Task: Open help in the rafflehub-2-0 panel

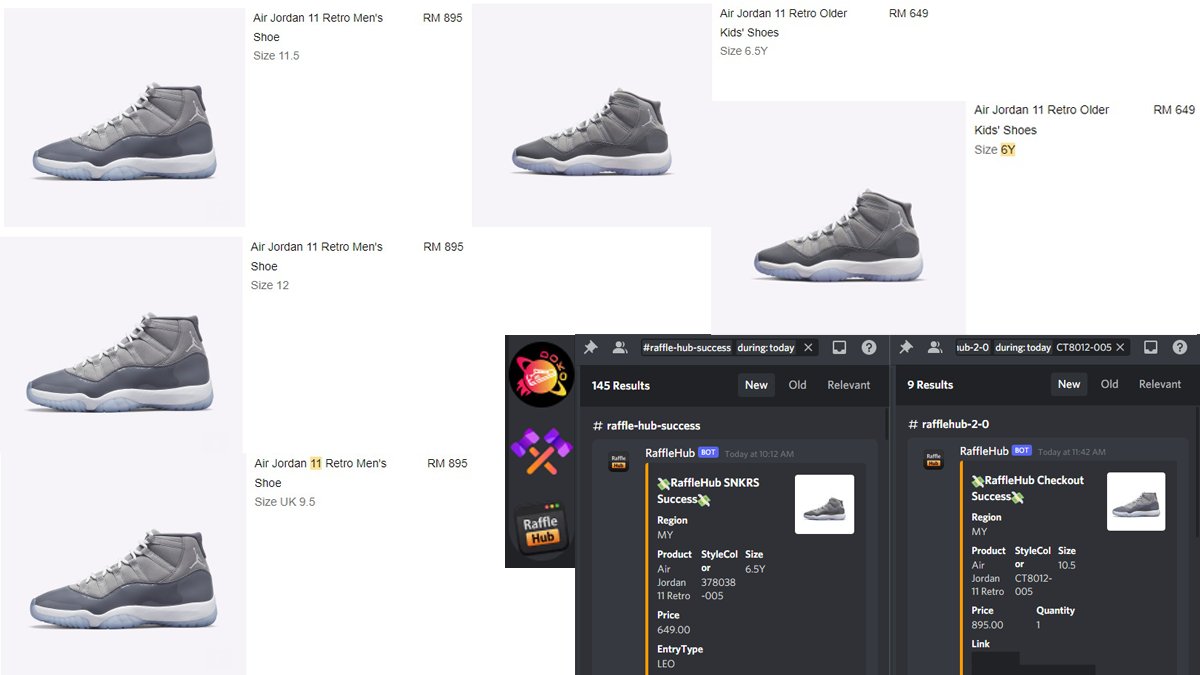Action: coord(1180,347)
